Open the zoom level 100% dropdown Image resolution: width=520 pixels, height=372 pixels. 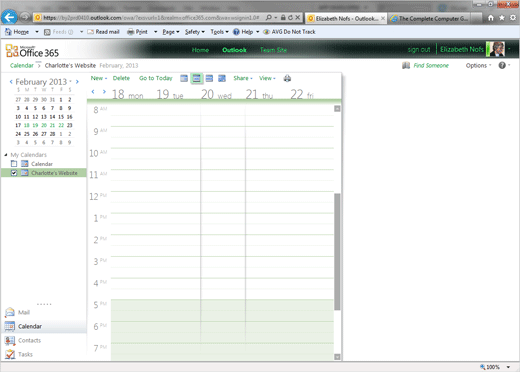(x=508, y=367)
